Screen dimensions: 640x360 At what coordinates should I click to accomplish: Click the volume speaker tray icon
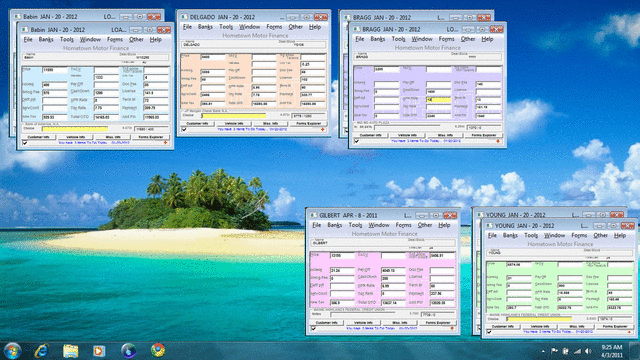point(588,351)
